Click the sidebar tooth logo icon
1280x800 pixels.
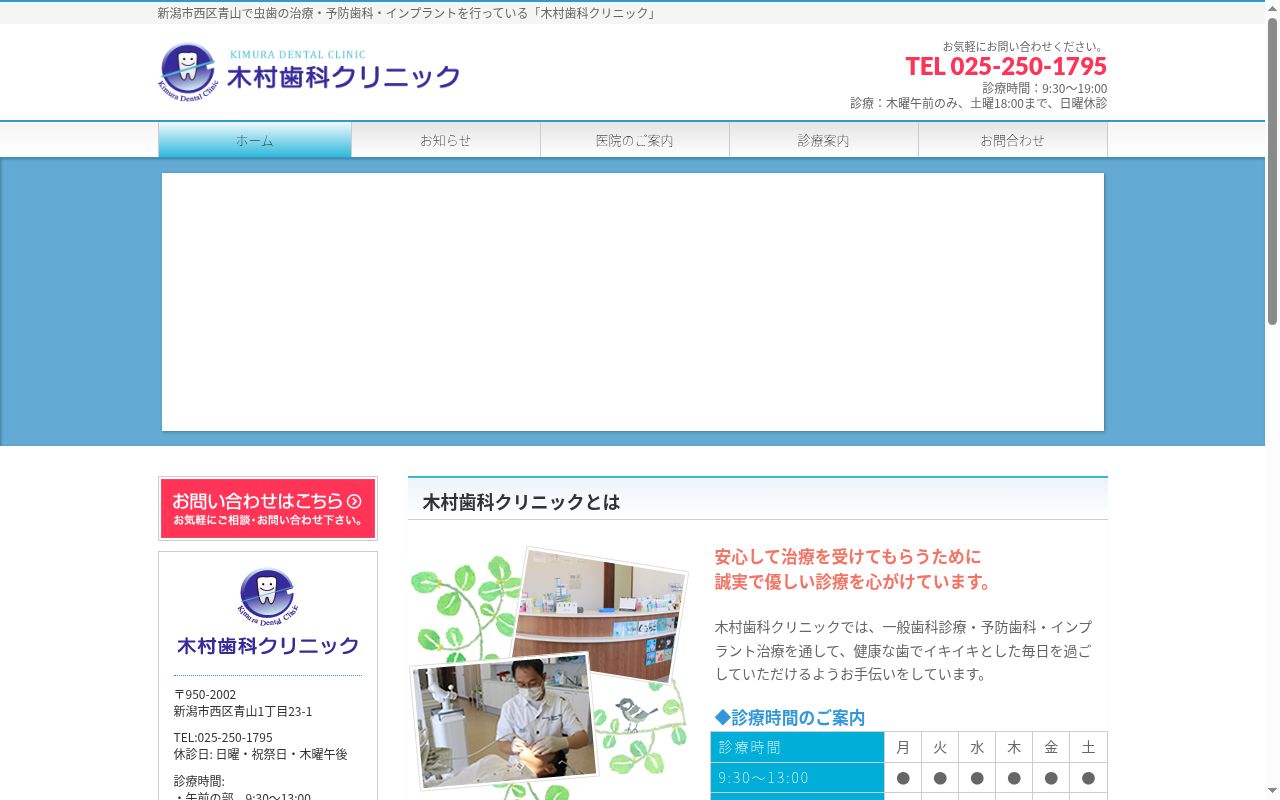[268, 596]
